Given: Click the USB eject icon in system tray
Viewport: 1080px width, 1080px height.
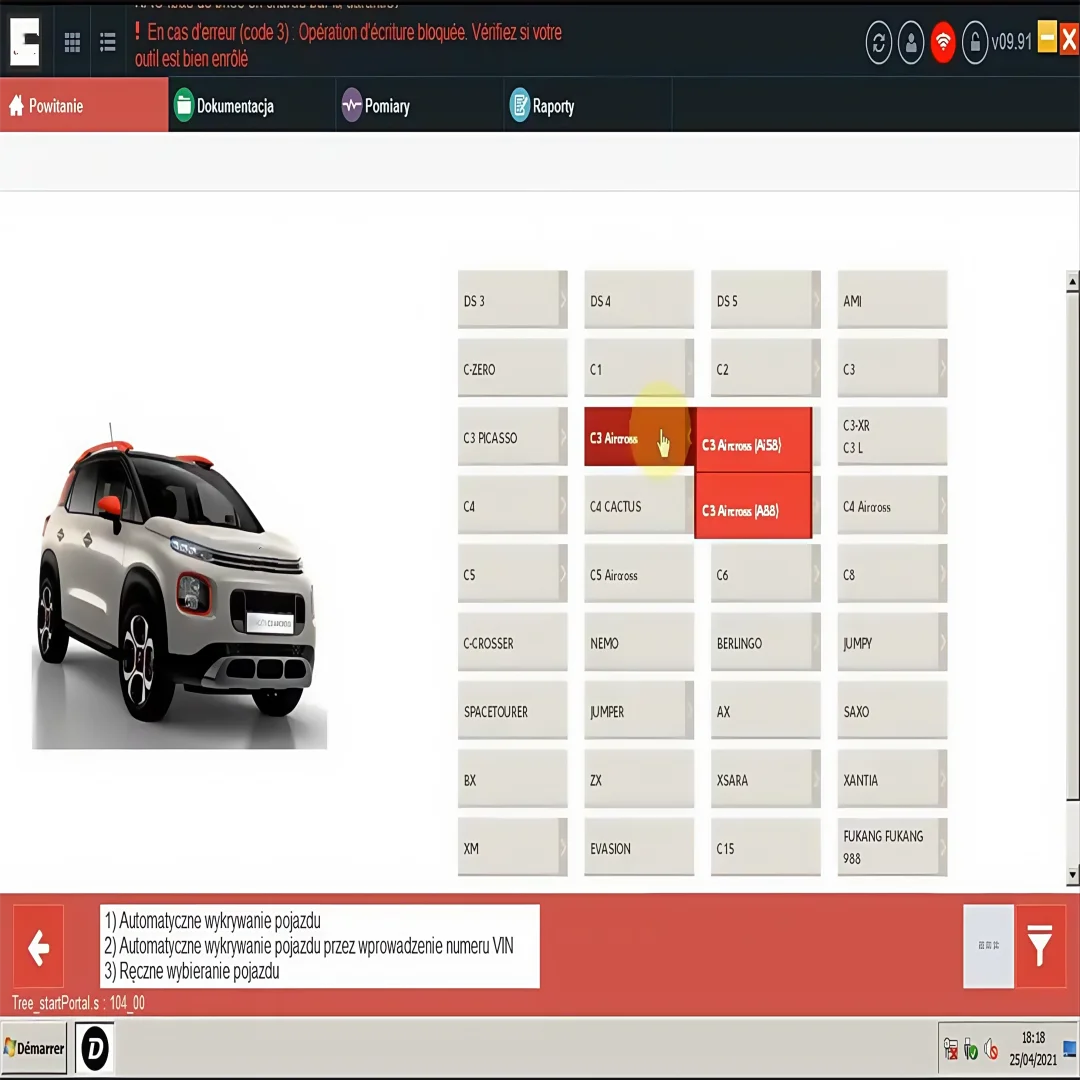Looking at the screenshot, I should tap(970, 1049).
